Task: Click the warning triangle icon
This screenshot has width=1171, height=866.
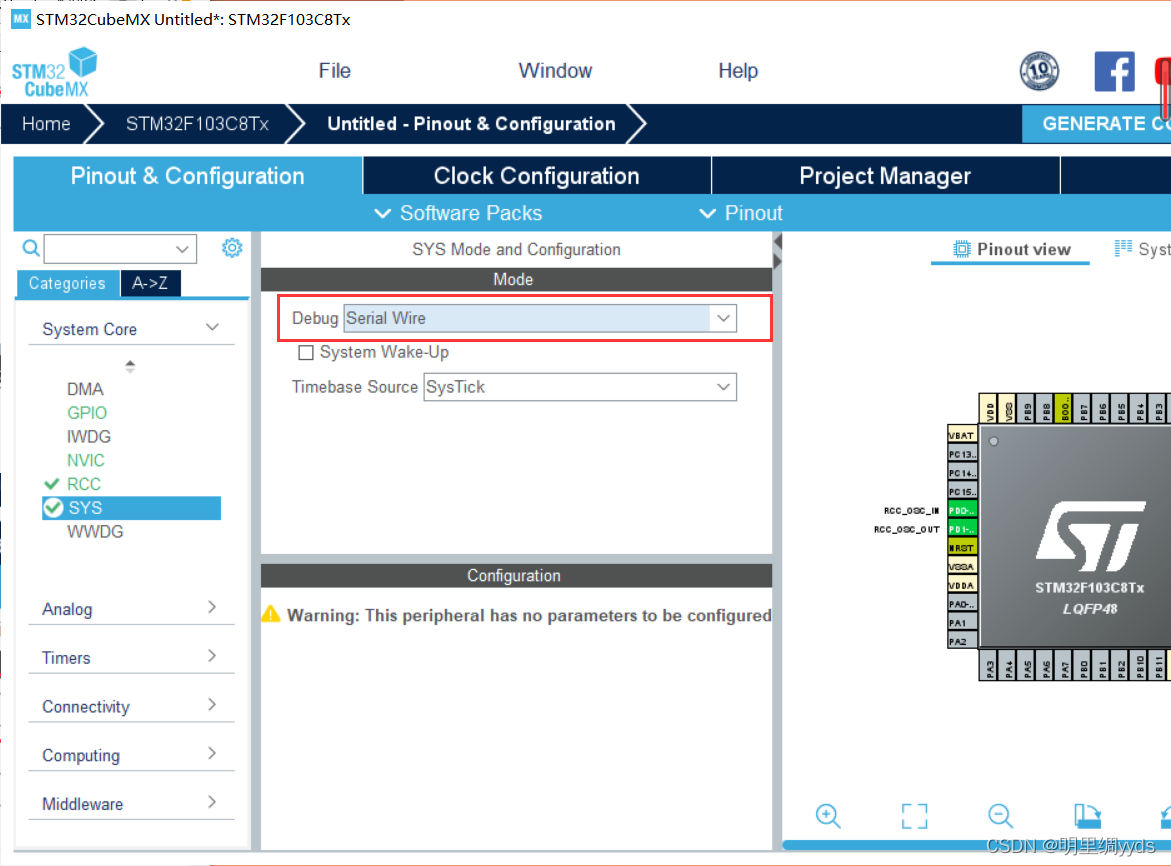Action: (270, 614)
